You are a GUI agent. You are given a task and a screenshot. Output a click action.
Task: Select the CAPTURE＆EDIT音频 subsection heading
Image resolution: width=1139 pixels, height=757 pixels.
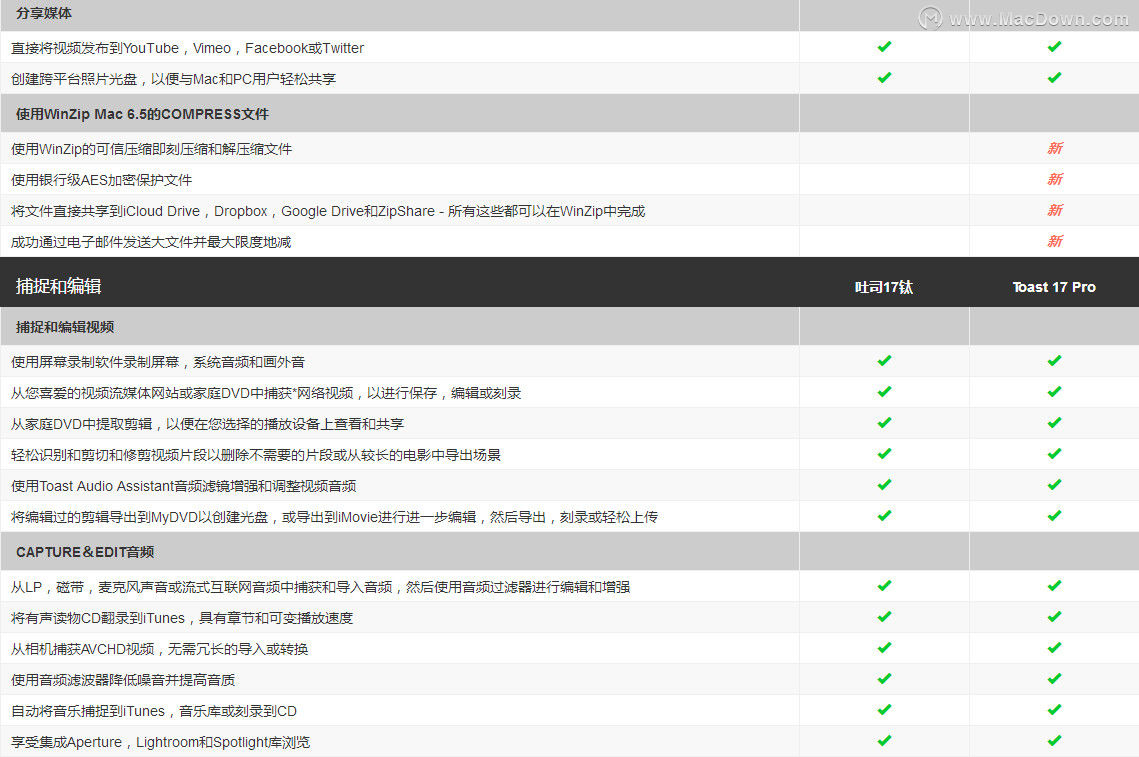[85, 552]
